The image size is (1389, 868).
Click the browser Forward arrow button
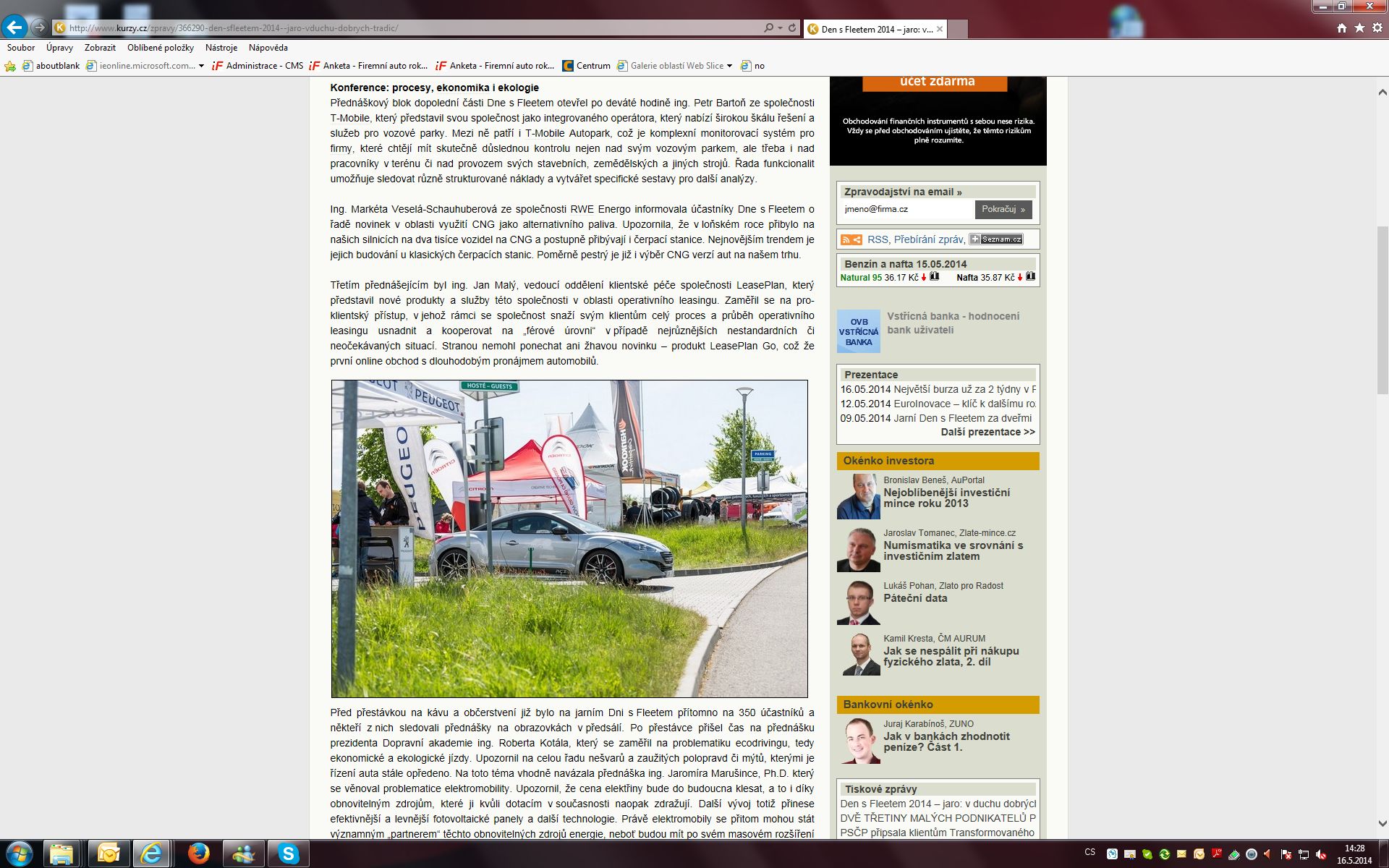(39, 28)
